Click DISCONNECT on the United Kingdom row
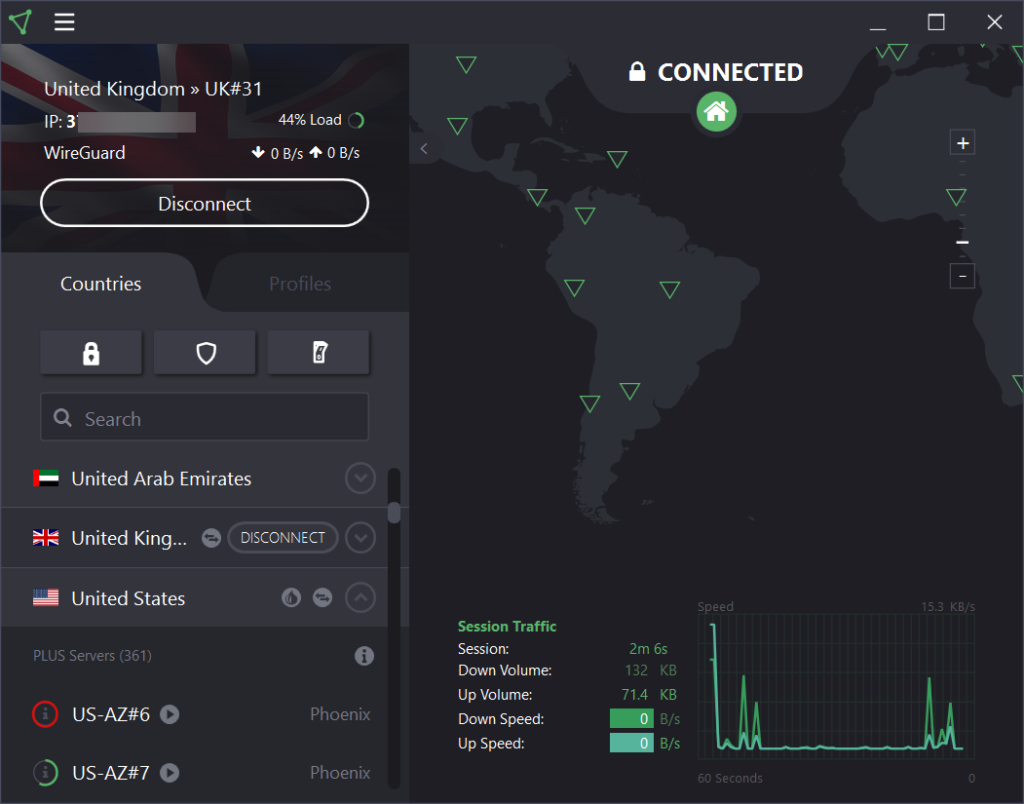 click(282, 537)
